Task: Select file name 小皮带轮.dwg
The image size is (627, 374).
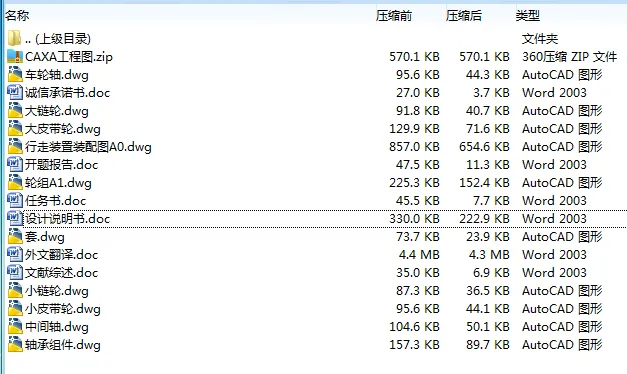Action: coord(63,309)
